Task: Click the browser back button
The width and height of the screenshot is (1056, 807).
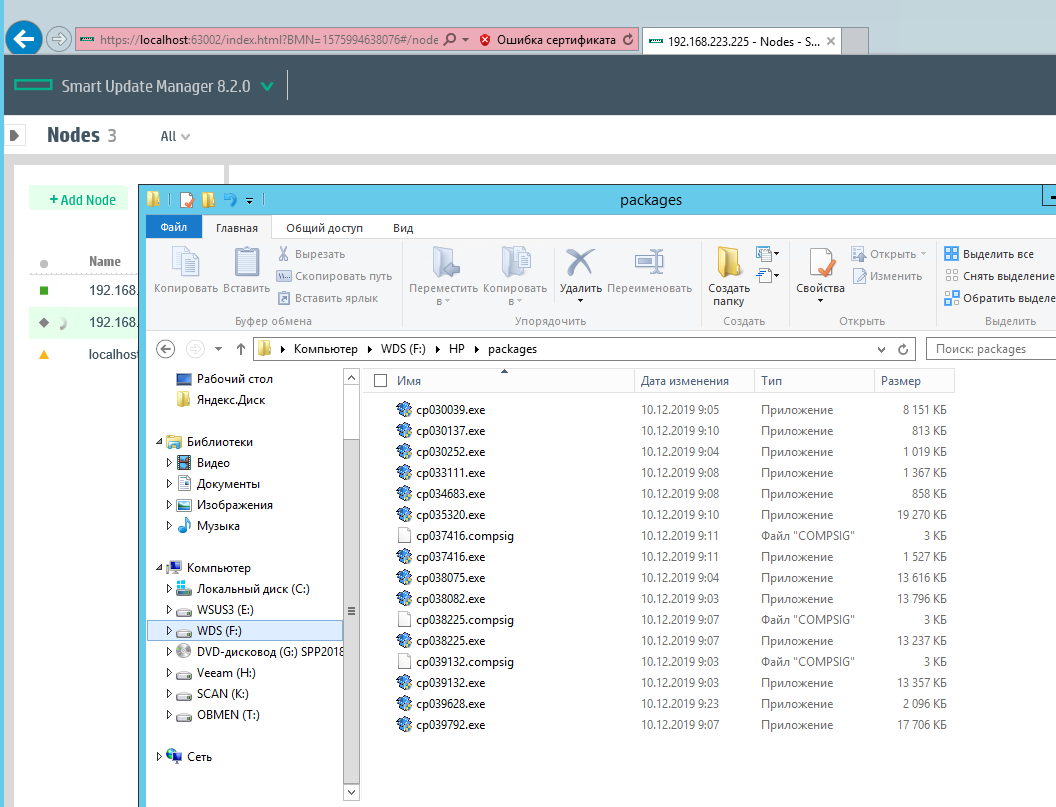Action: coord(23,39)
